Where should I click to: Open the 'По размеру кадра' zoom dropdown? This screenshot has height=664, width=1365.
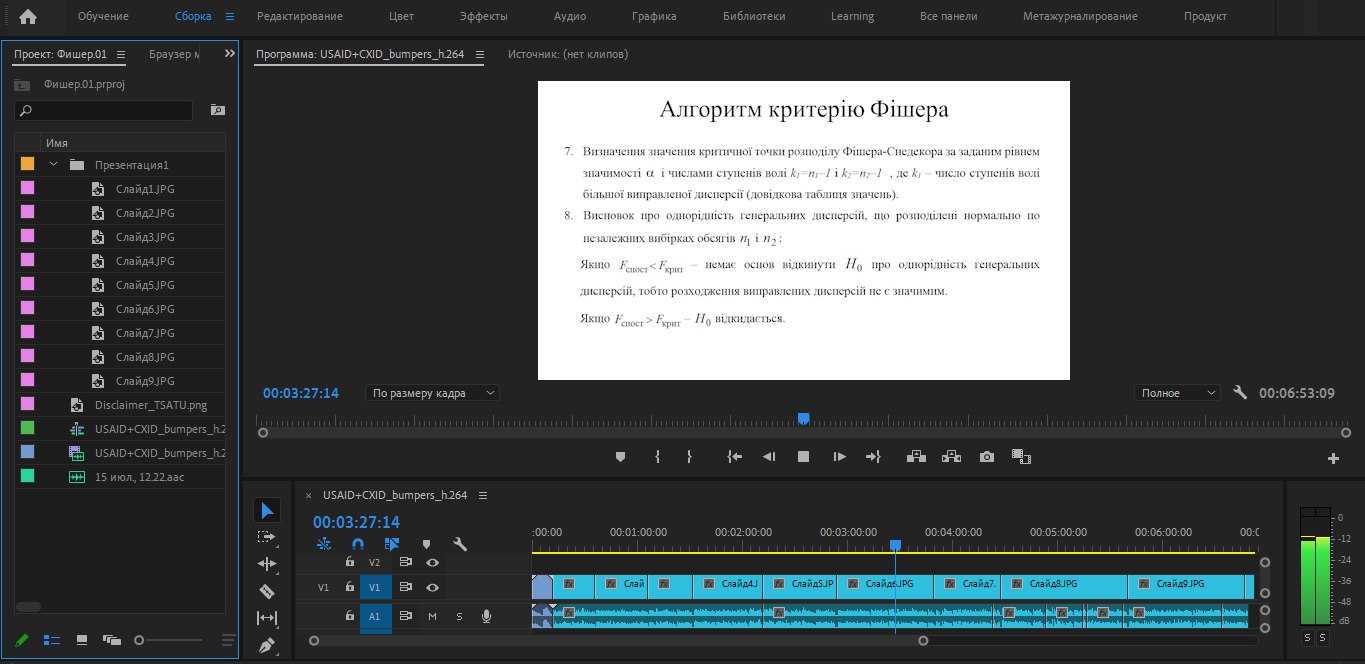coord(432,393)
